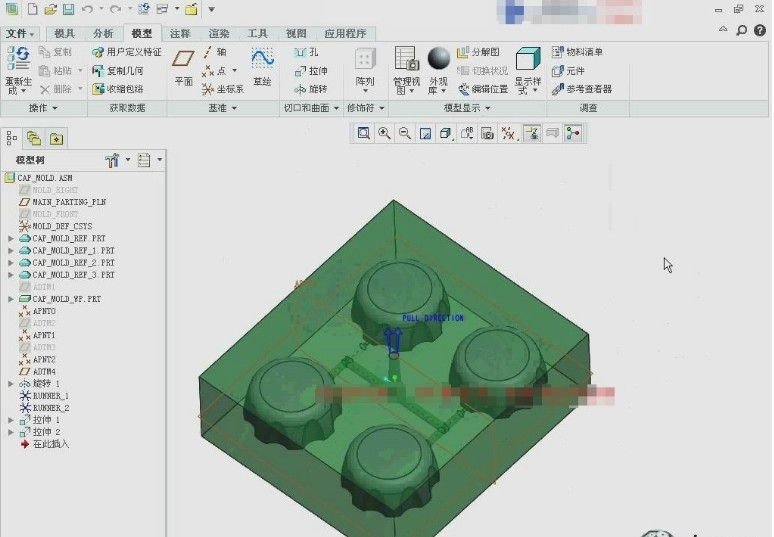Click the Regenerate (重新生成) icon

[x=18, y=59]
